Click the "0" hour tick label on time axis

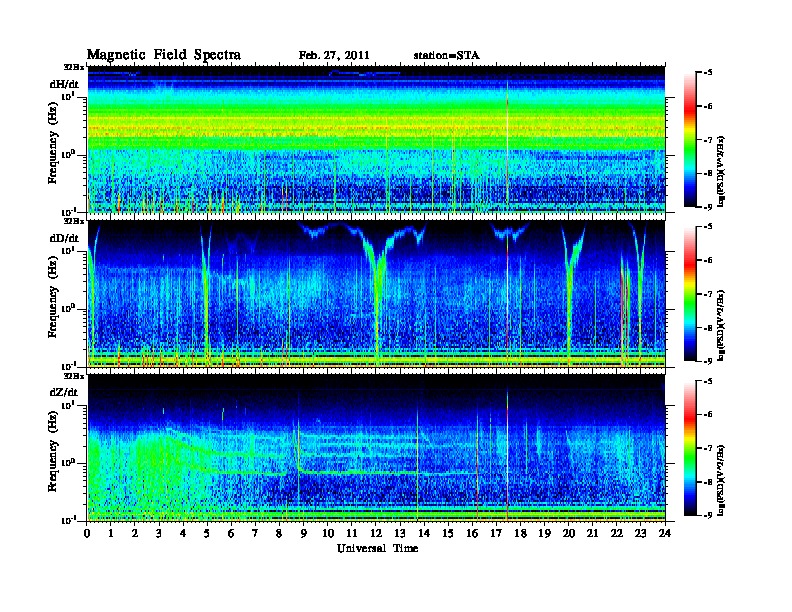pyautogui.click(x=87, y=533)
